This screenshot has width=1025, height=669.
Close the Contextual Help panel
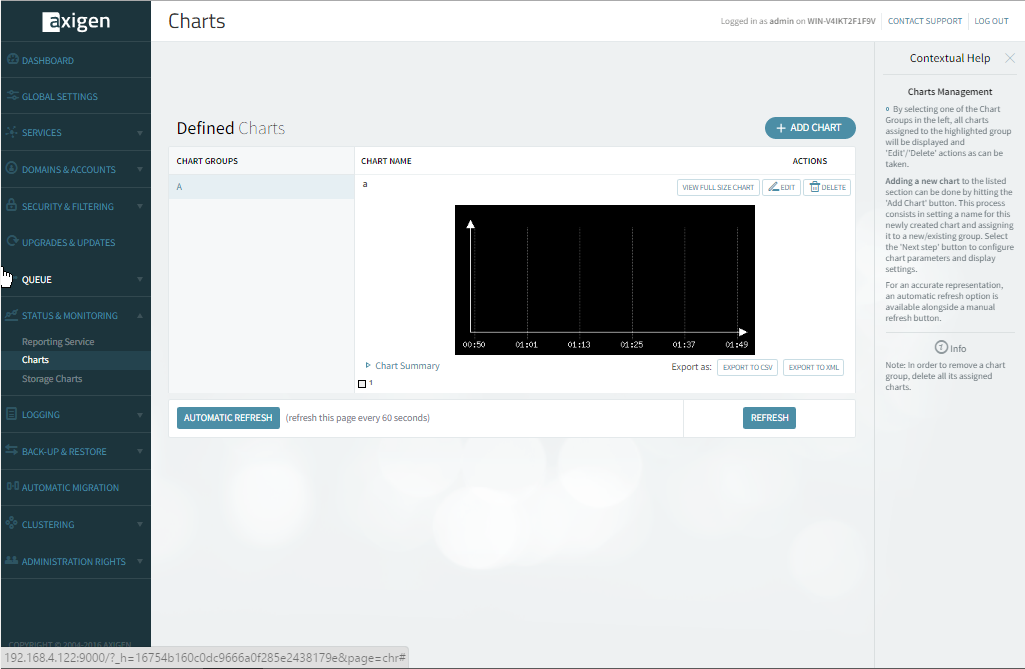pos(1009,58)
